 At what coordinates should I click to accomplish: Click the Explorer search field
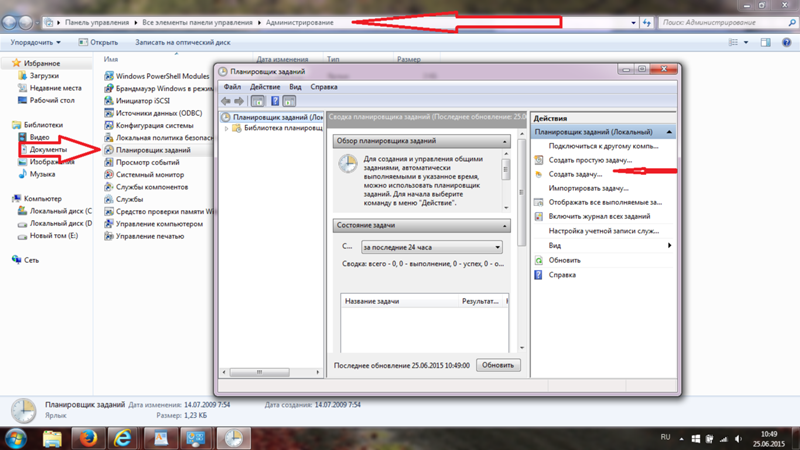(x=728, y=22)
